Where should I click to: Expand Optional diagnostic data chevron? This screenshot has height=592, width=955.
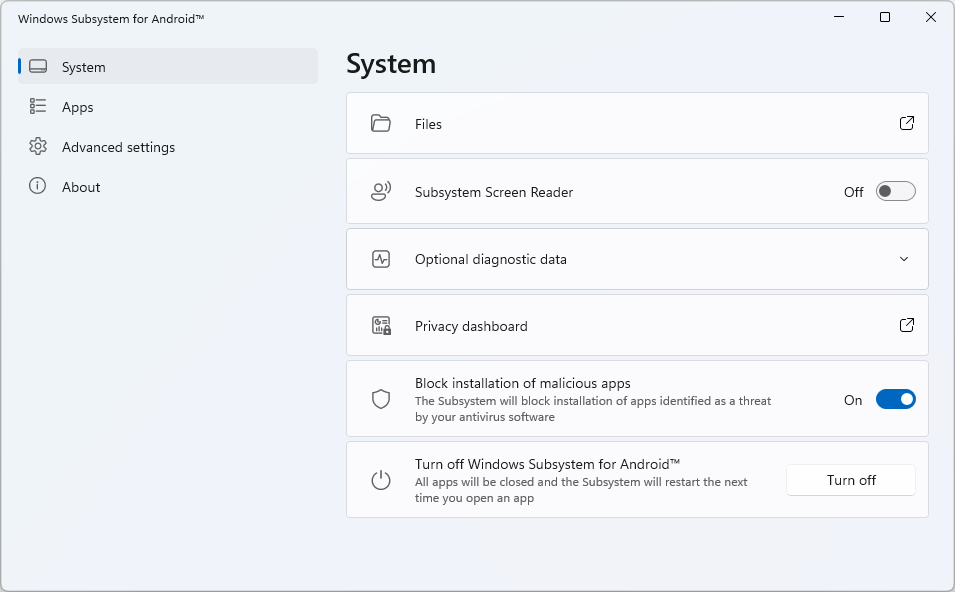coord(904,259)
